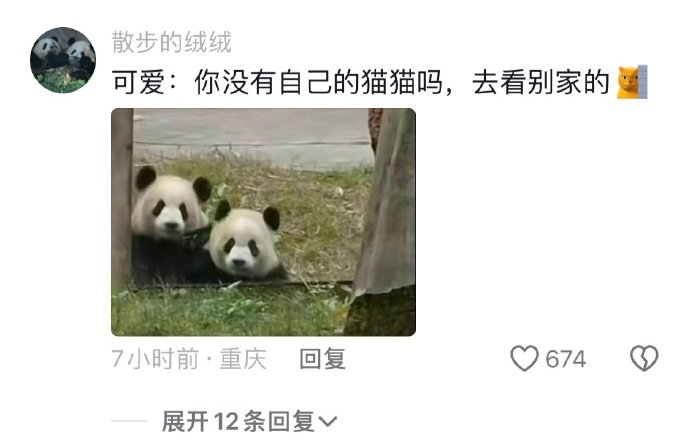Click the divider line before 展开

[x=129, y=421]
